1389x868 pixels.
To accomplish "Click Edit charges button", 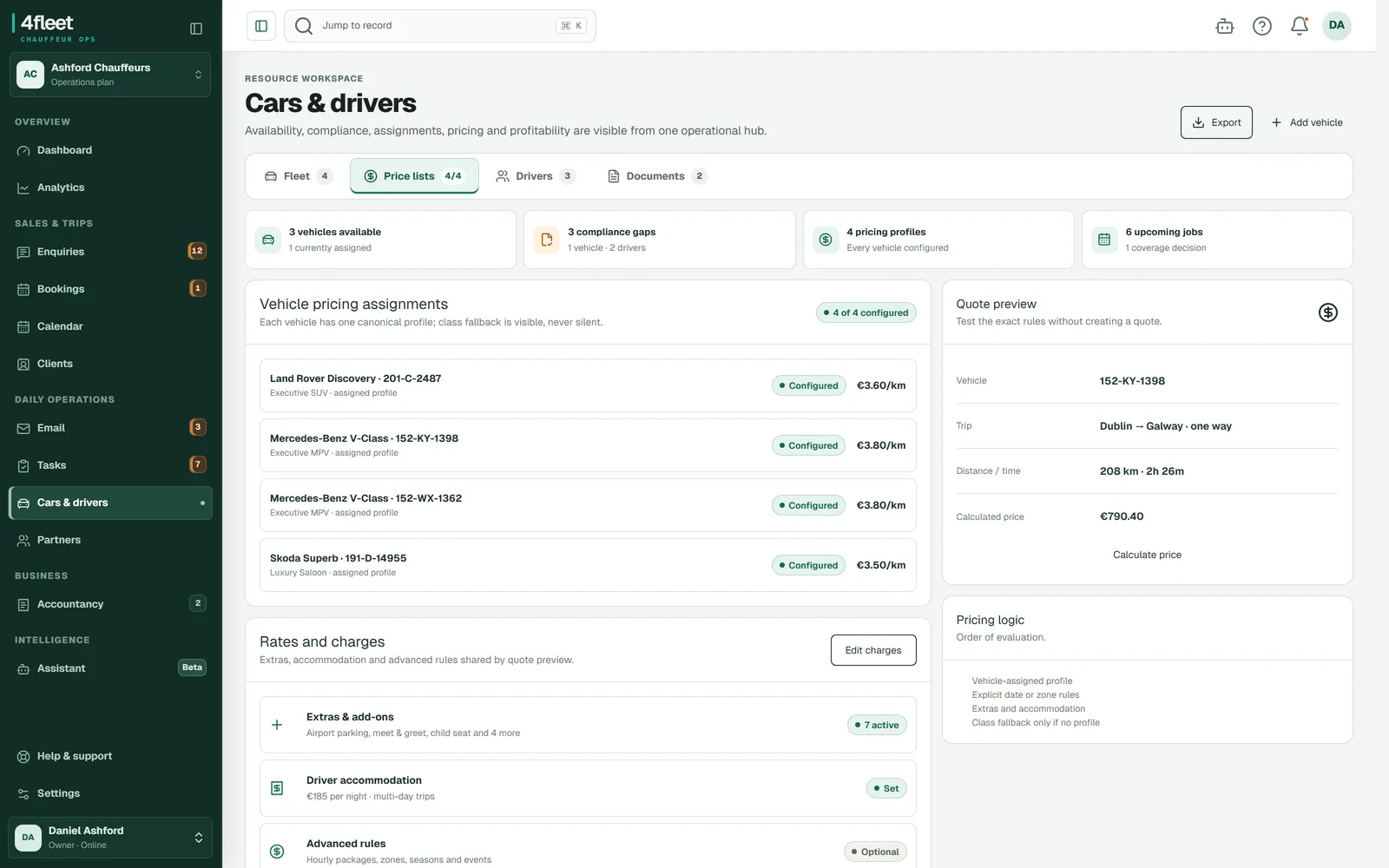I will pos(873,650).
